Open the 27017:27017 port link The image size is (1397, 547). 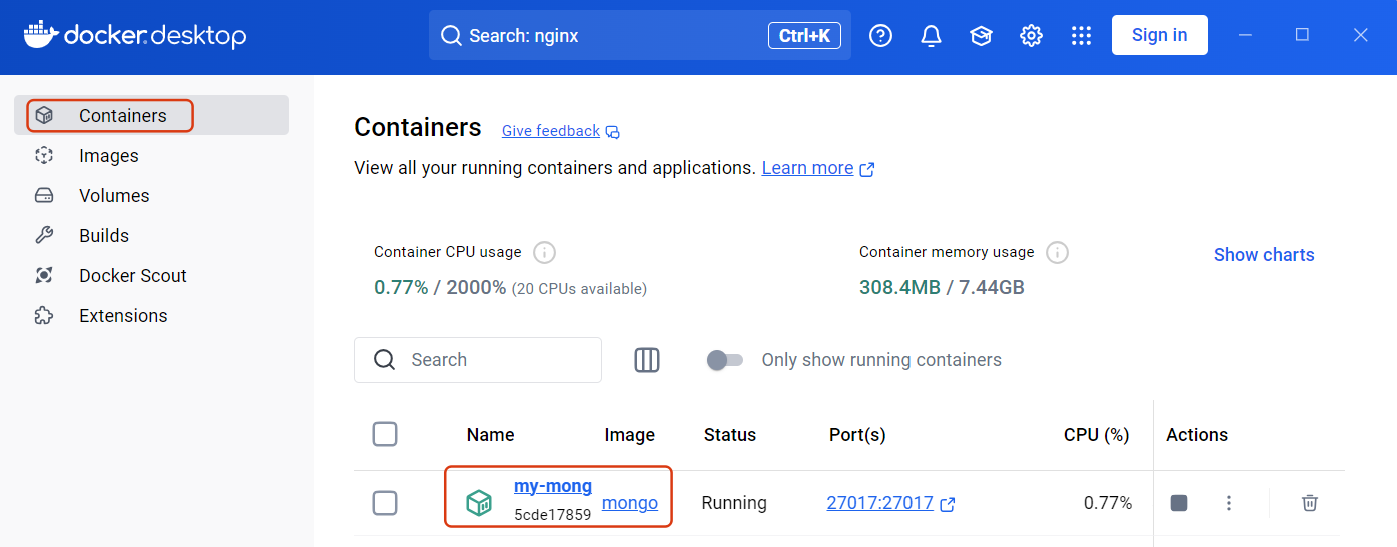pyautogui.click(x=880, y=503)
